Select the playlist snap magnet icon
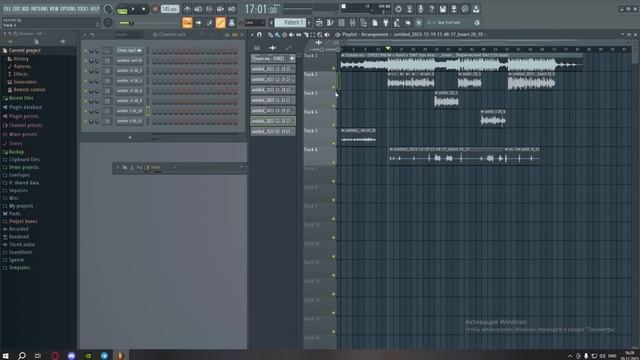Viewport: 640px width, 360px height. 259,35
